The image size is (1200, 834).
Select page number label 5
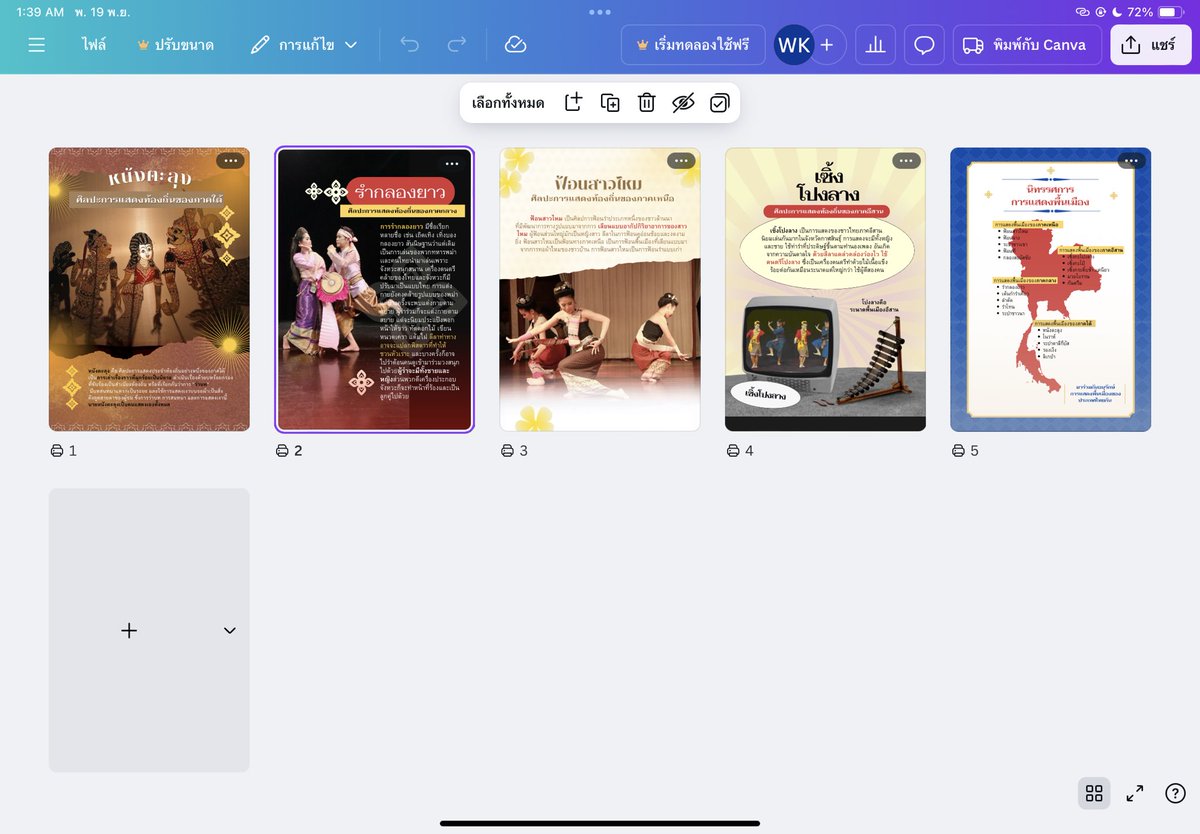click(974, 451)
